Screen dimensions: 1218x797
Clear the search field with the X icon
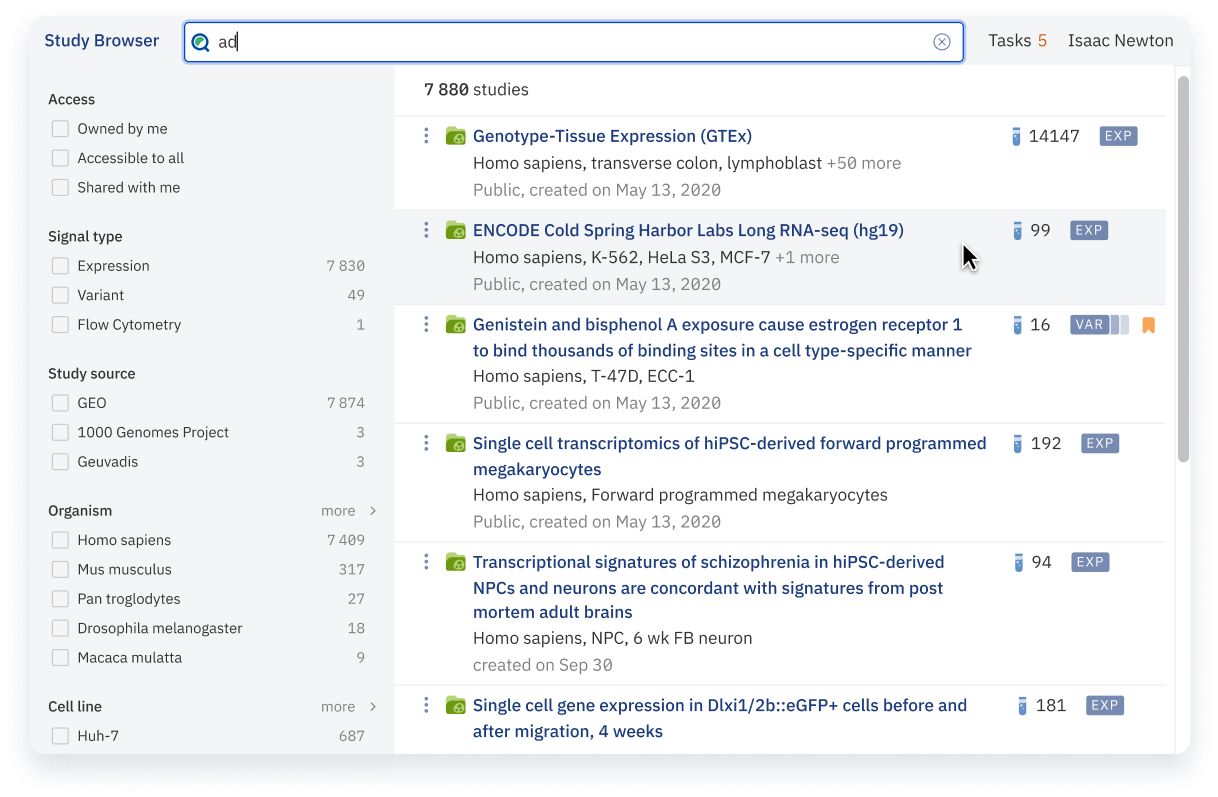tap(941, 42)
